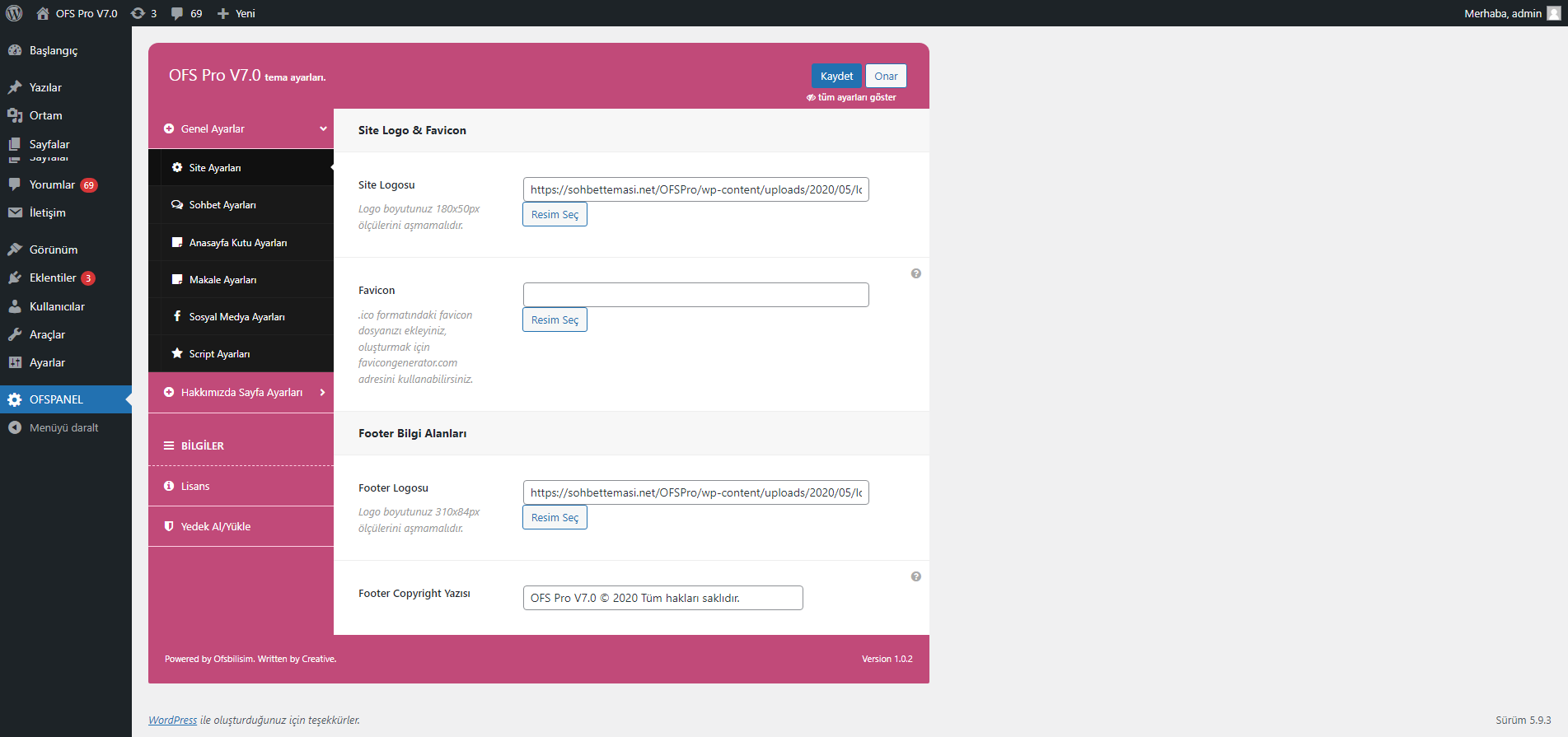Click the Eklentiler plug icon
1568x737 pixels.
coord(15,278)
